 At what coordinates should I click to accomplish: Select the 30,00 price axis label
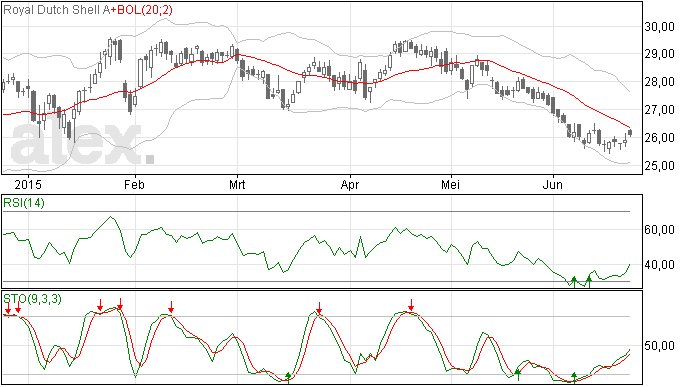coord(659,27)
